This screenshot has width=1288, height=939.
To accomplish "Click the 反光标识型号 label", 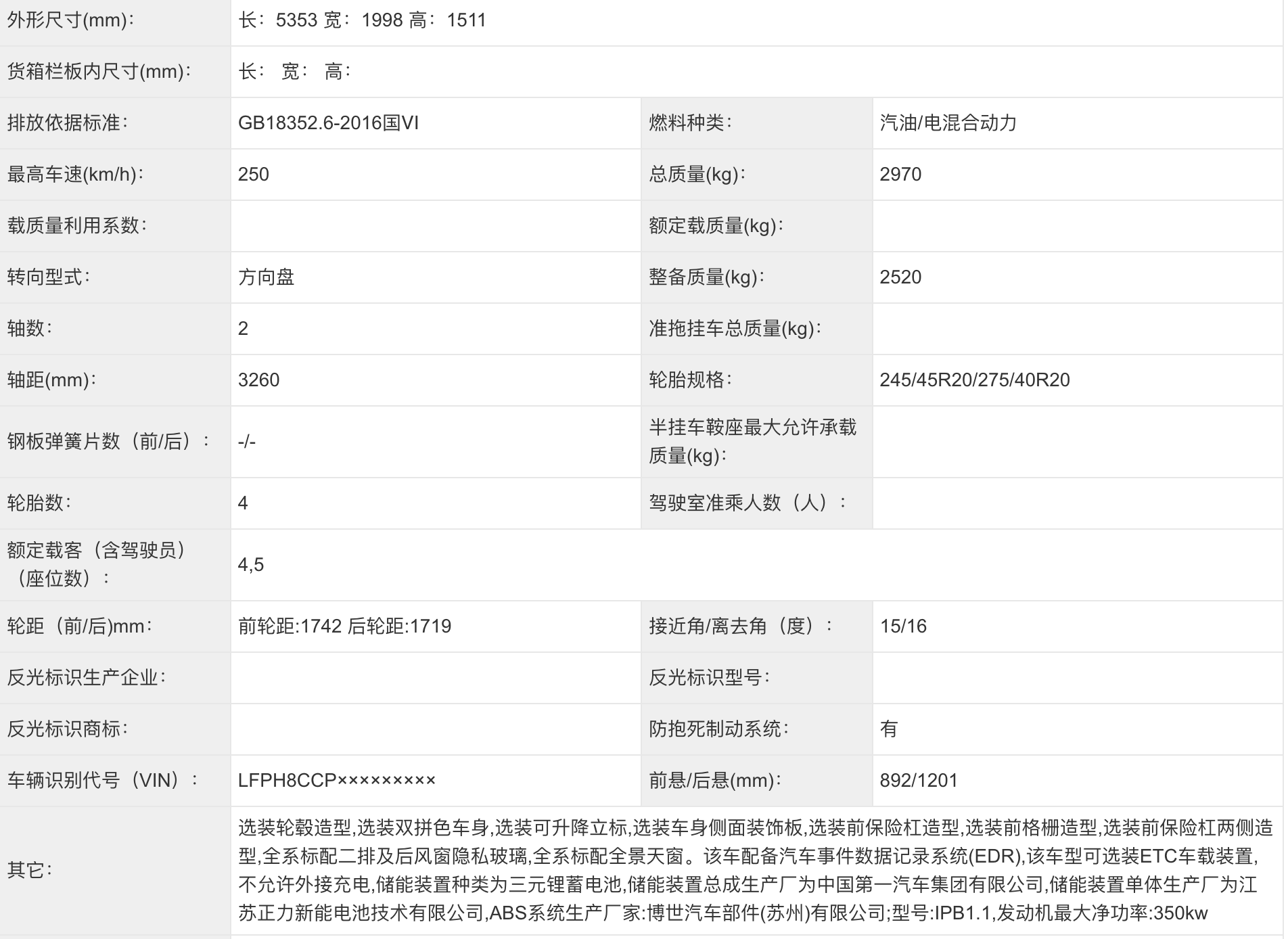I will pos(709,678).
